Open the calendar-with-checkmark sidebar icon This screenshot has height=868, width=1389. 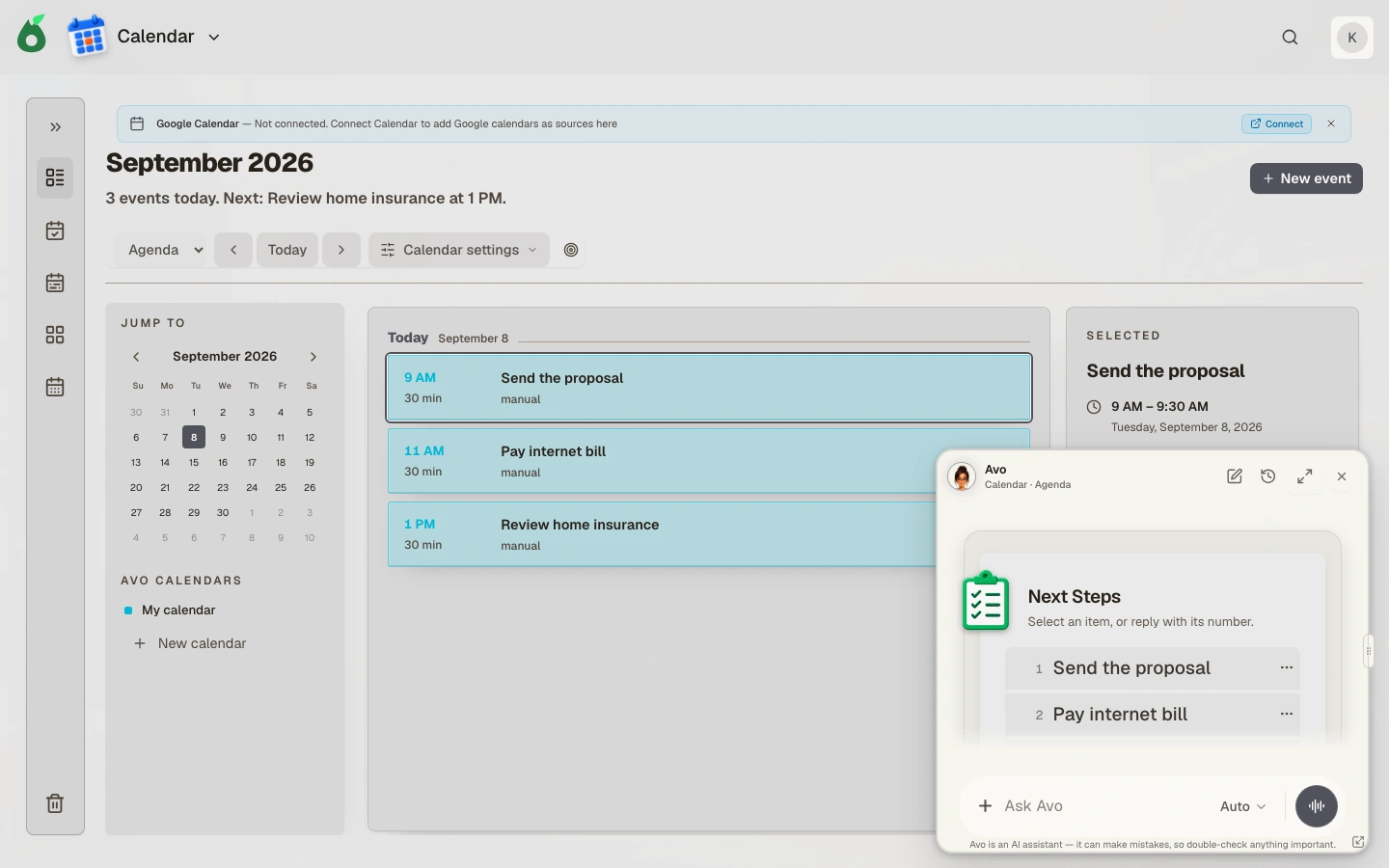[55, 231]
